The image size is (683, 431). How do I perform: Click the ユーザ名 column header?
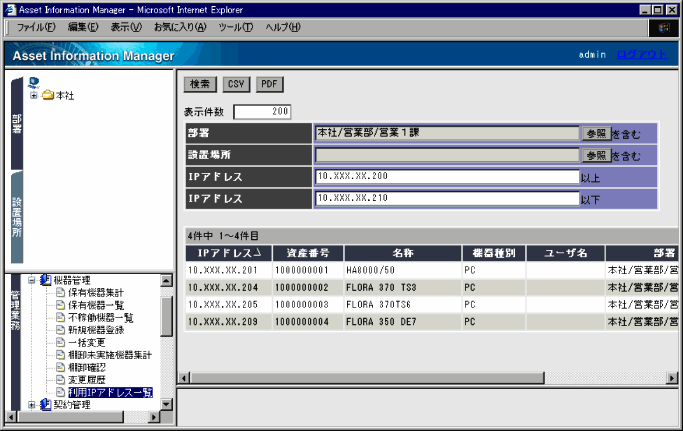point(565,253)
